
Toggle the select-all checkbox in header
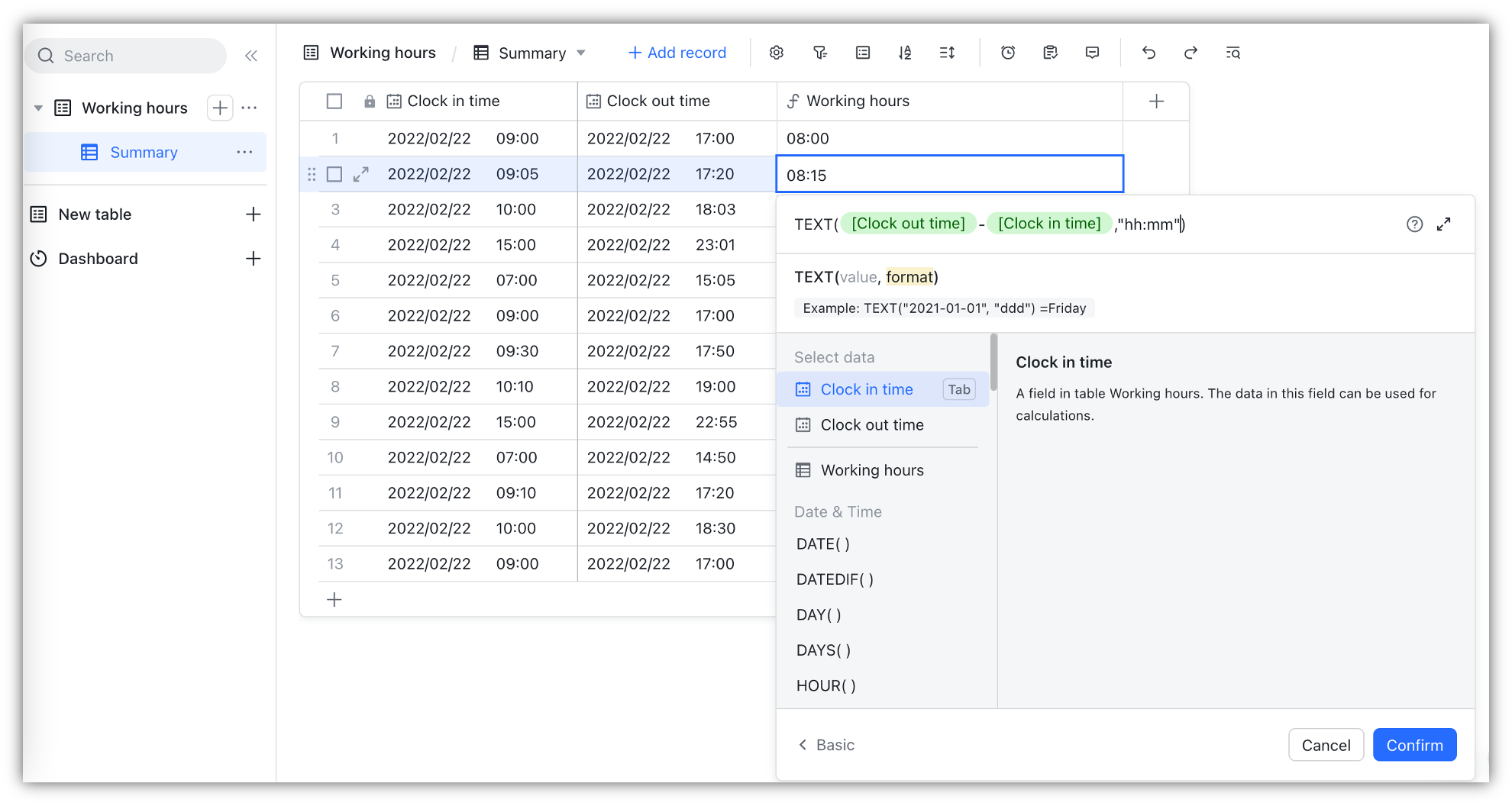[334, 102]
